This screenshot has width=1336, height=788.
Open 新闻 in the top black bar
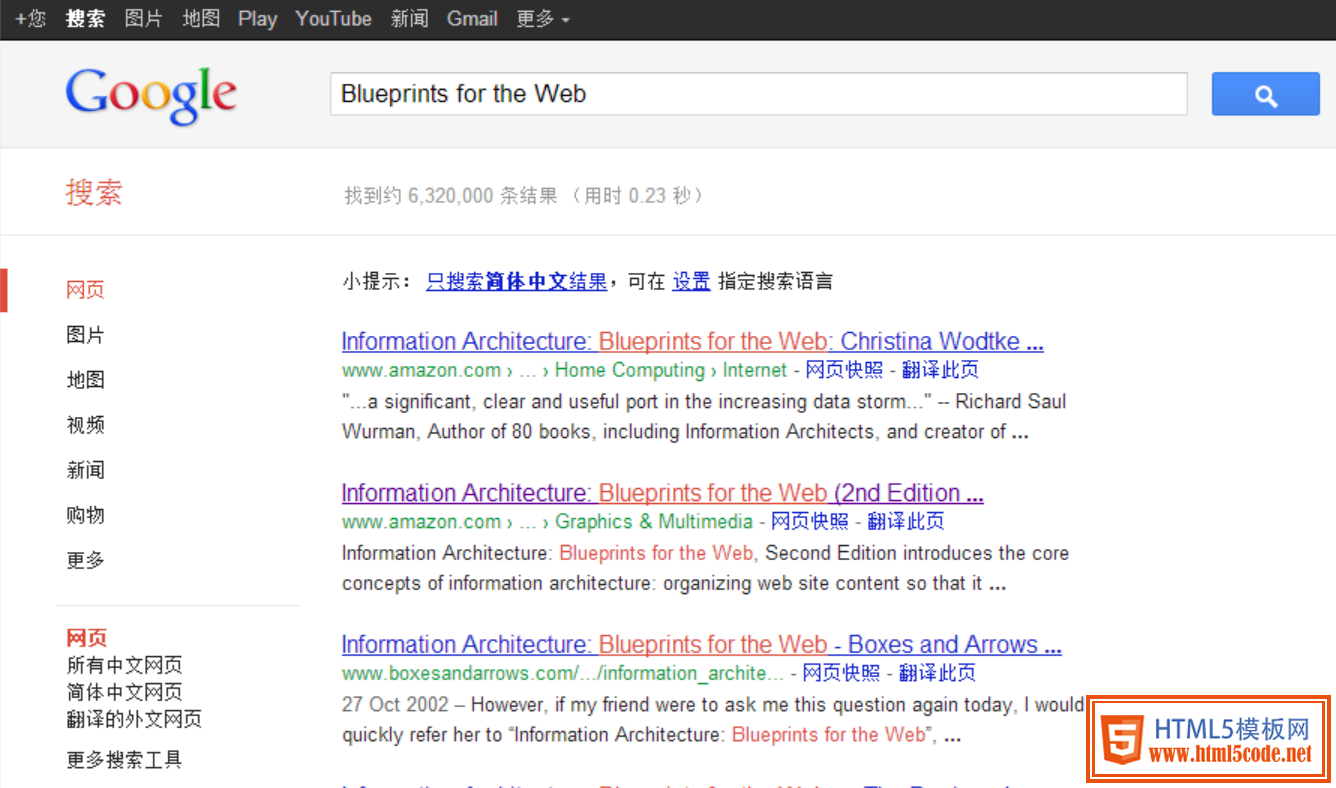(x=409, y=19)
